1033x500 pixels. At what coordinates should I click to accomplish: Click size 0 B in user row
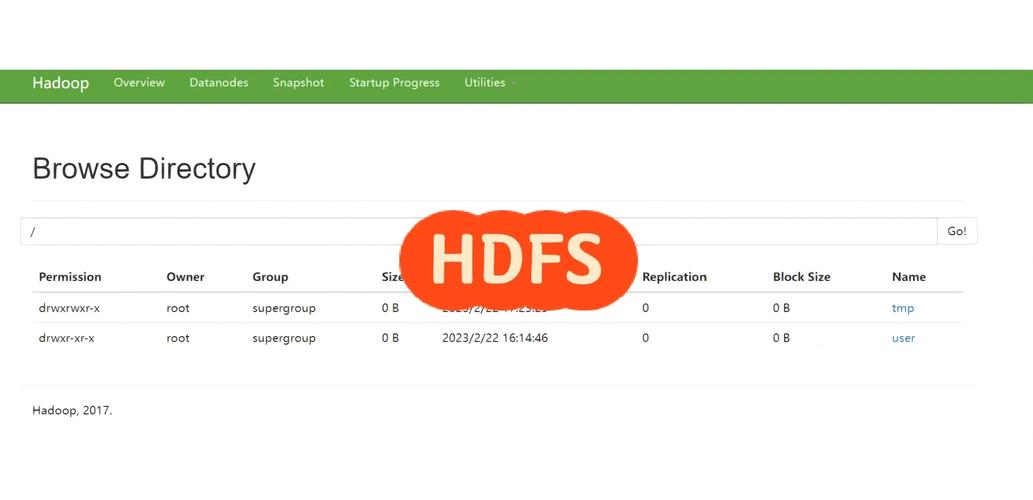point(390,338)
